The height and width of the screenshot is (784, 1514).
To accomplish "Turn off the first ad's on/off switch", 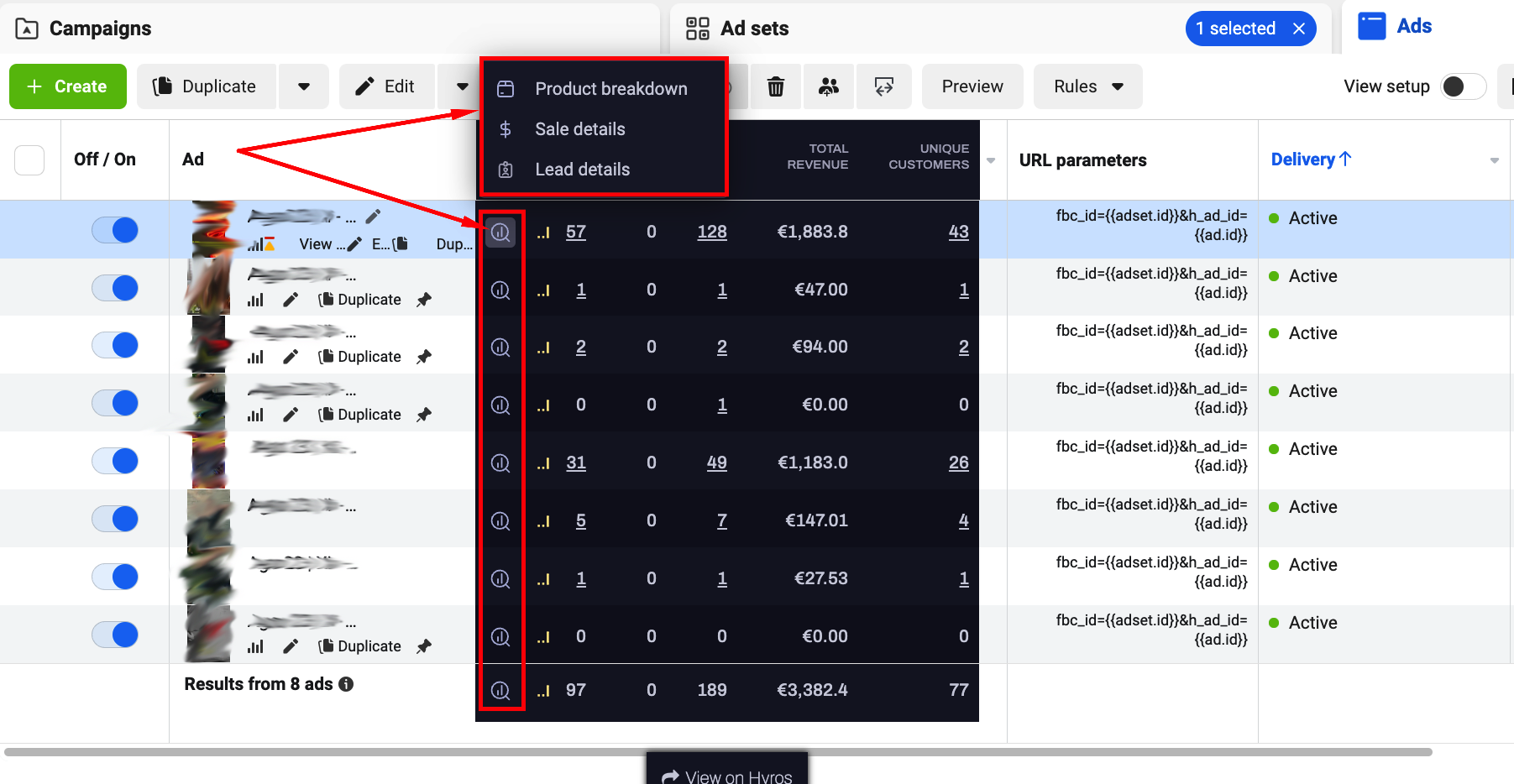I will tap(115, 230).
